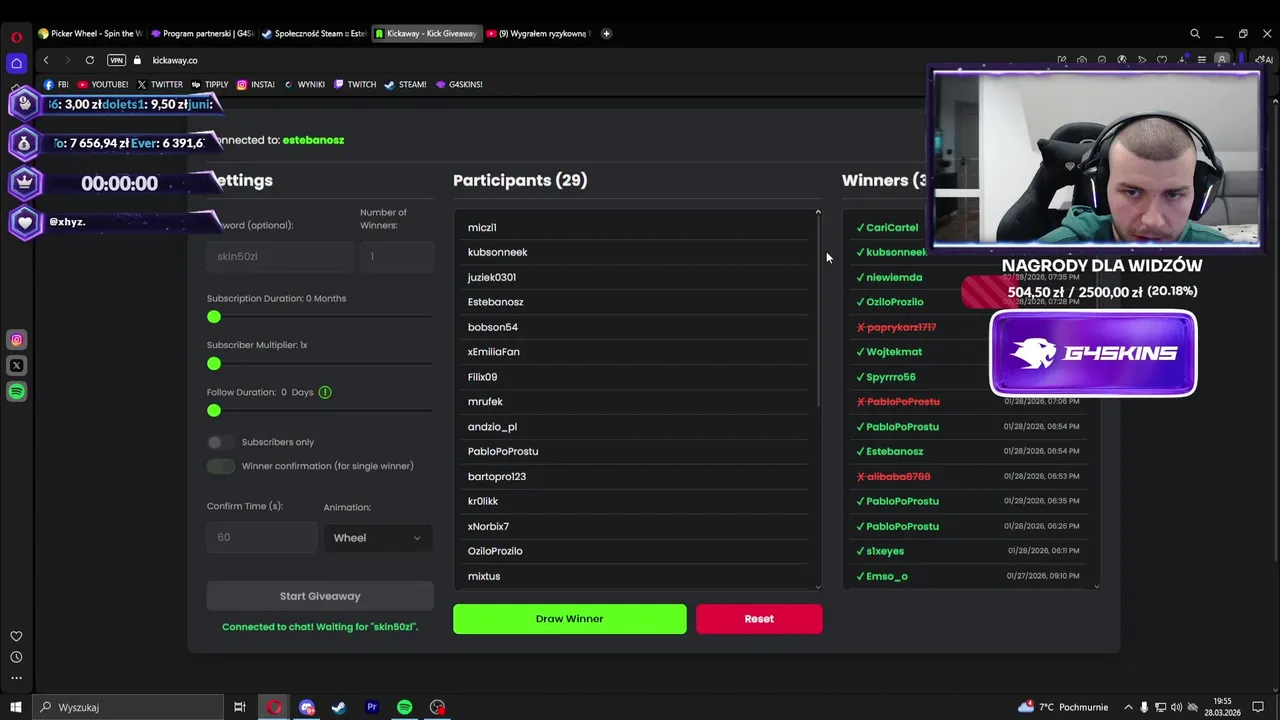Click the Confirm Time field showing 60

(261, 538)
